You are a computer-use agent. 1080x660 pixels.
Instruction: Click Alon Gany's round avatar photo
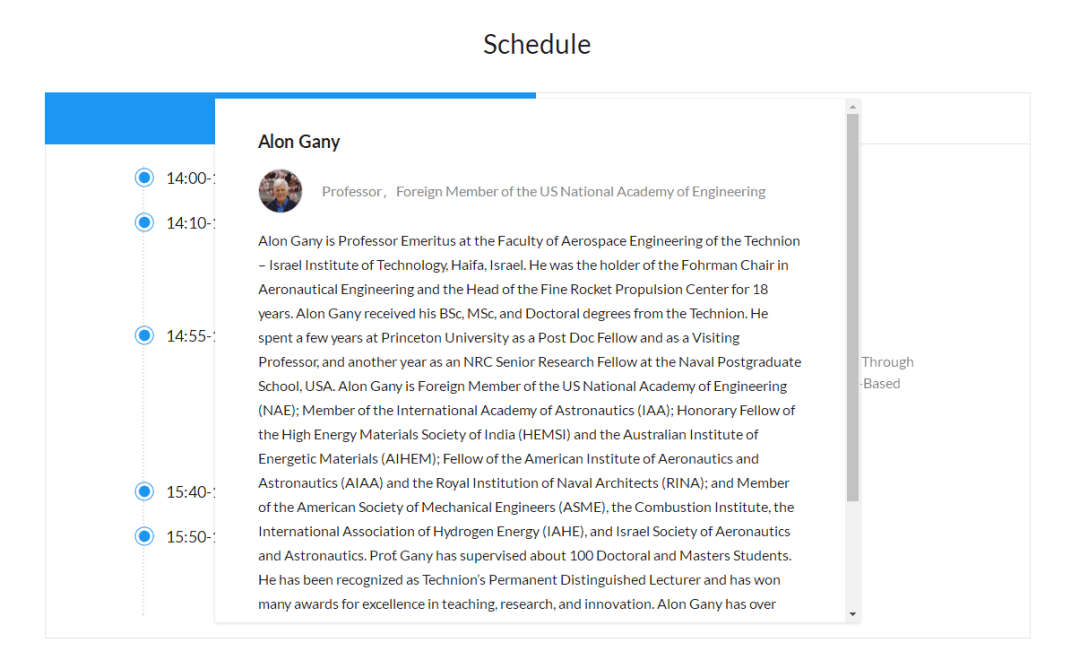(x=280, y=191)
